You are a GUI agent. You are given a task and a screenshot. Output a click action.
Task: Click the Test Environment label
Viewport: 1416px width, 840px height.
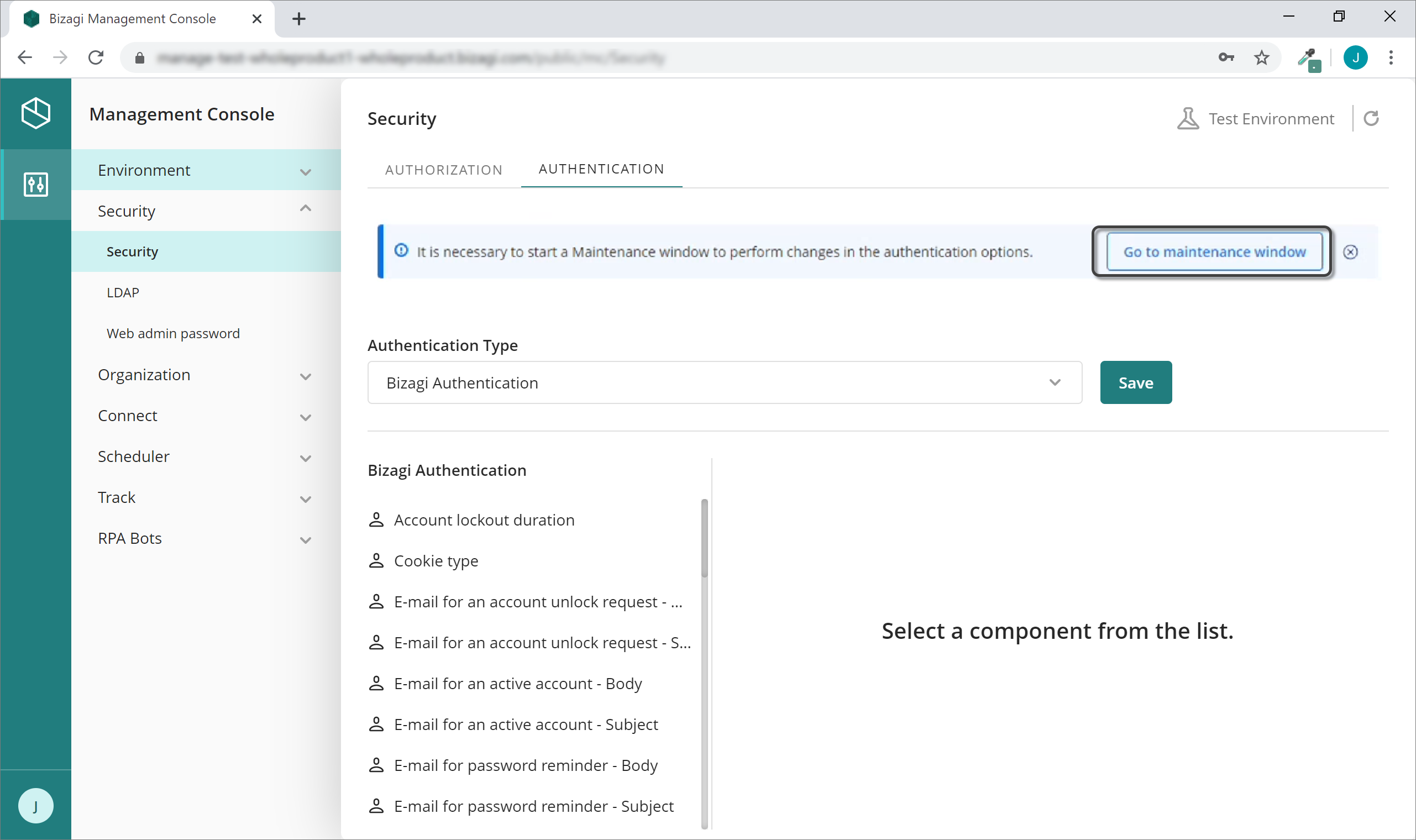1271,118
